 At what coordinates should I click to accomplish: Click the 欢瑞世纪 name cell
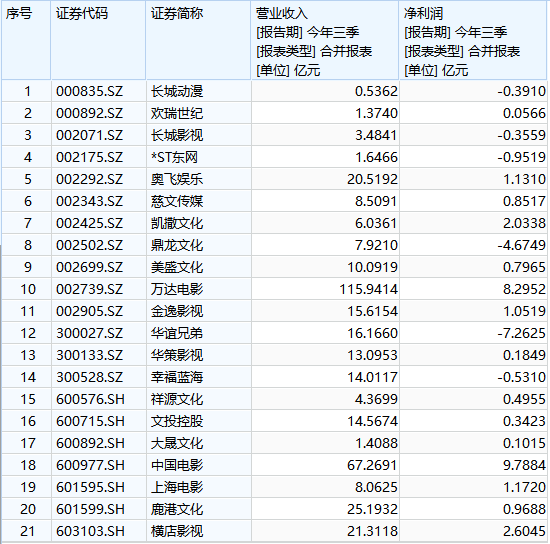[x=198, y=113]
